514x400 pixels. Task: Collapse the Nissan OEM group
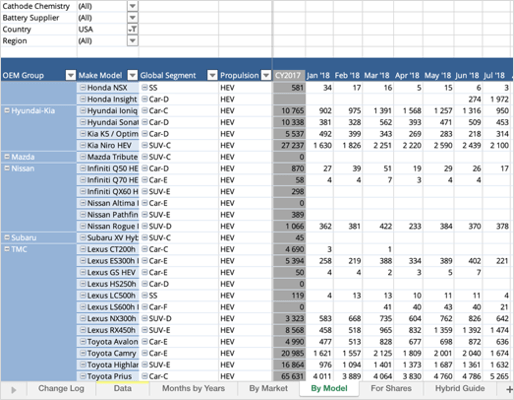point(7,168)
